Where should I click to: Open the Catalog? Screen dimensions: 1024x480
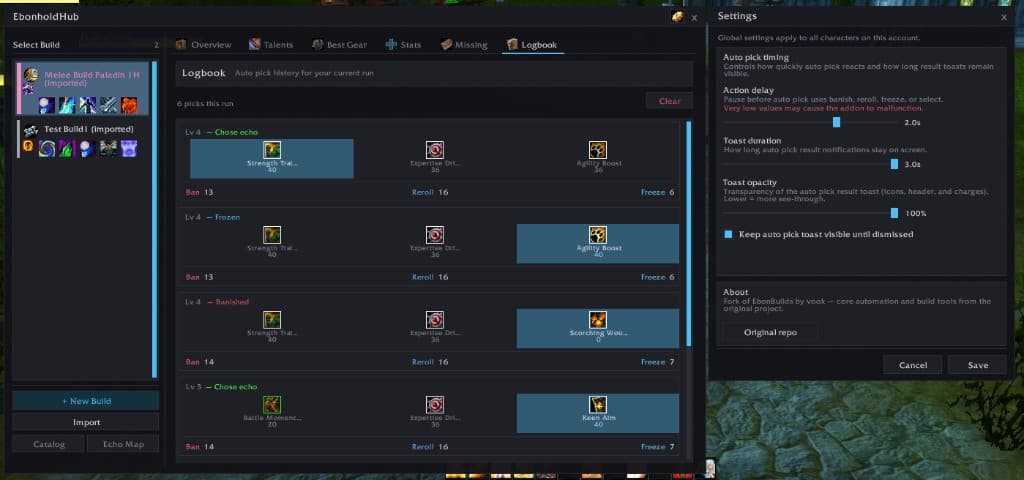[49, 444]
